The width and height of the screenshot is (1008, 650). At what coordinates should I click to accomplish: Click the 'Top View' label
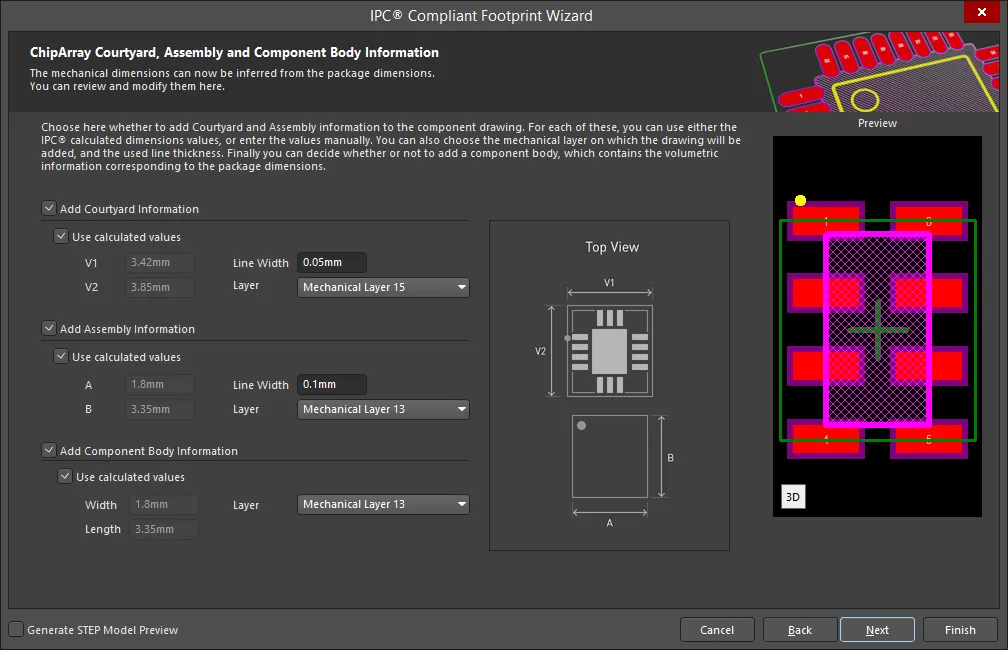point(612,247)
